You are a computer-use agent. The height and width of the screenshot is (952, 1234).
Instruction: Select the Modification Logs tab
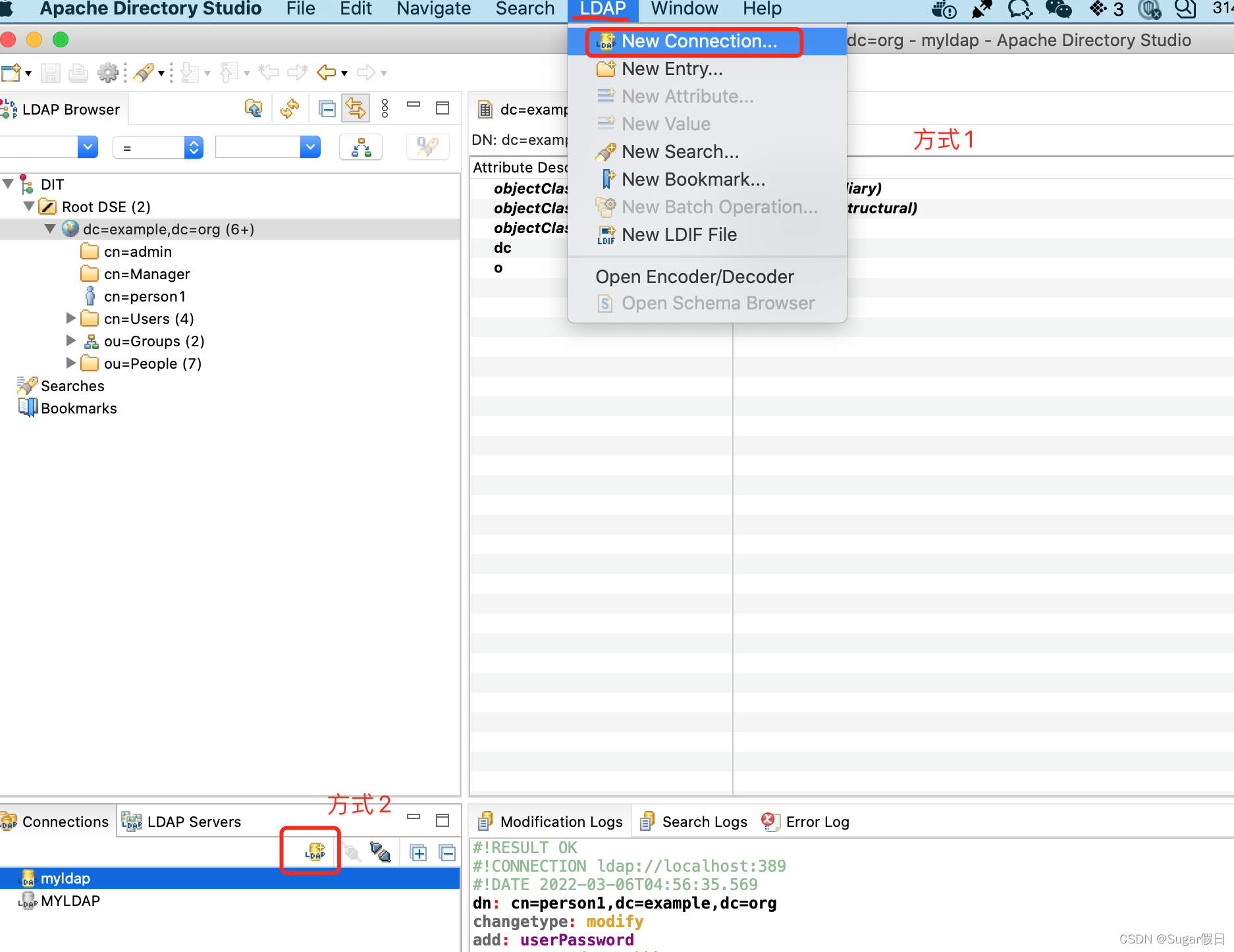coord(550,822)
